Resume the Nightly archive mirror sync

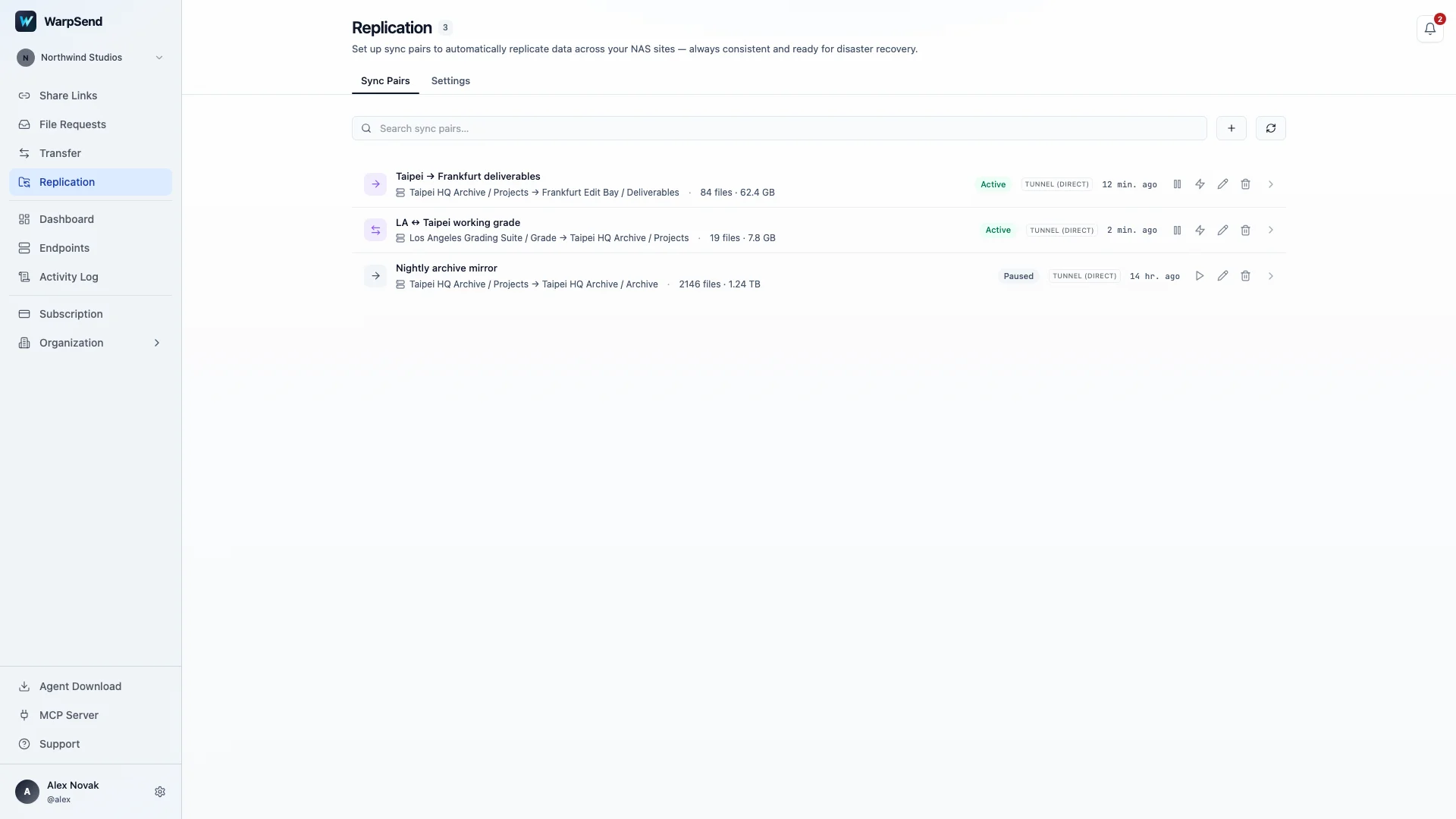[1200, 276]
